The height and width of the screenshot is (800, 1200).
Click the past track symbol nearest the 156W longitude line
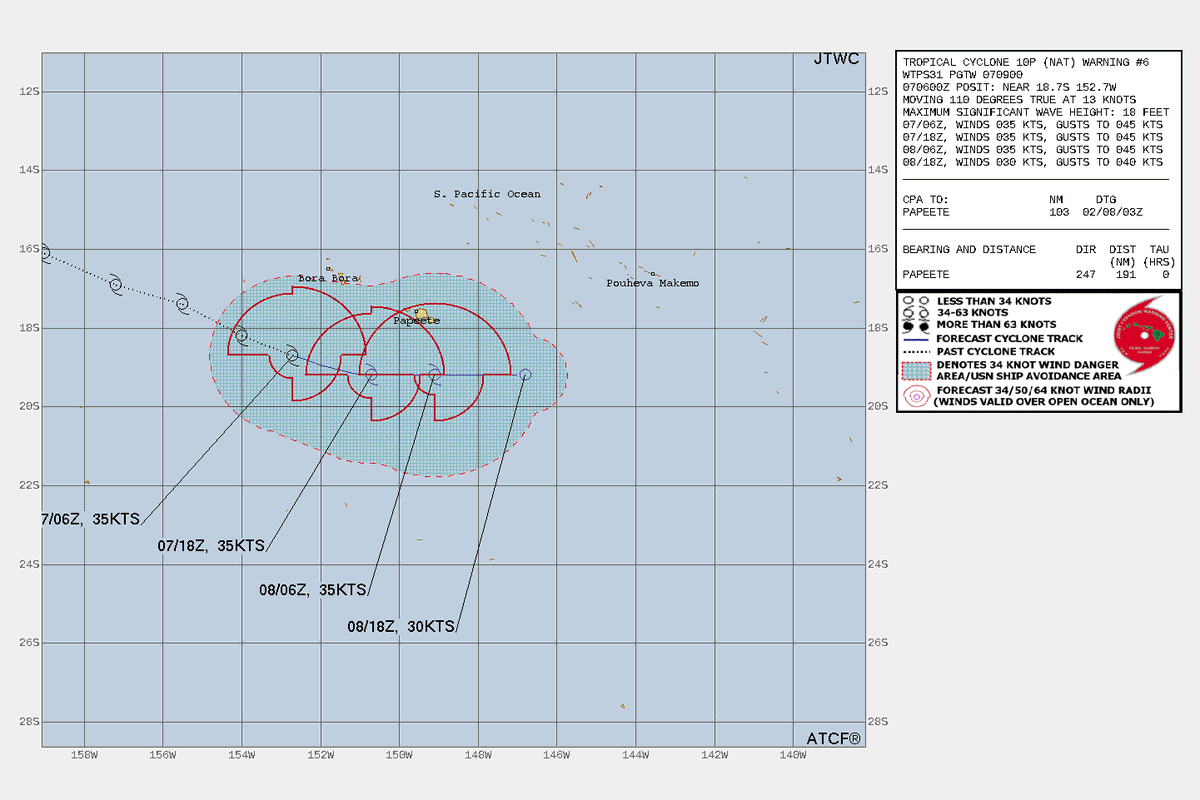182,303
